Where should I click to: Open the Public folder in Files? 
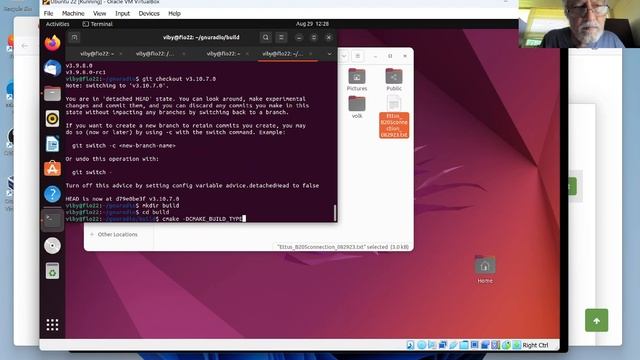coord(394,80)
